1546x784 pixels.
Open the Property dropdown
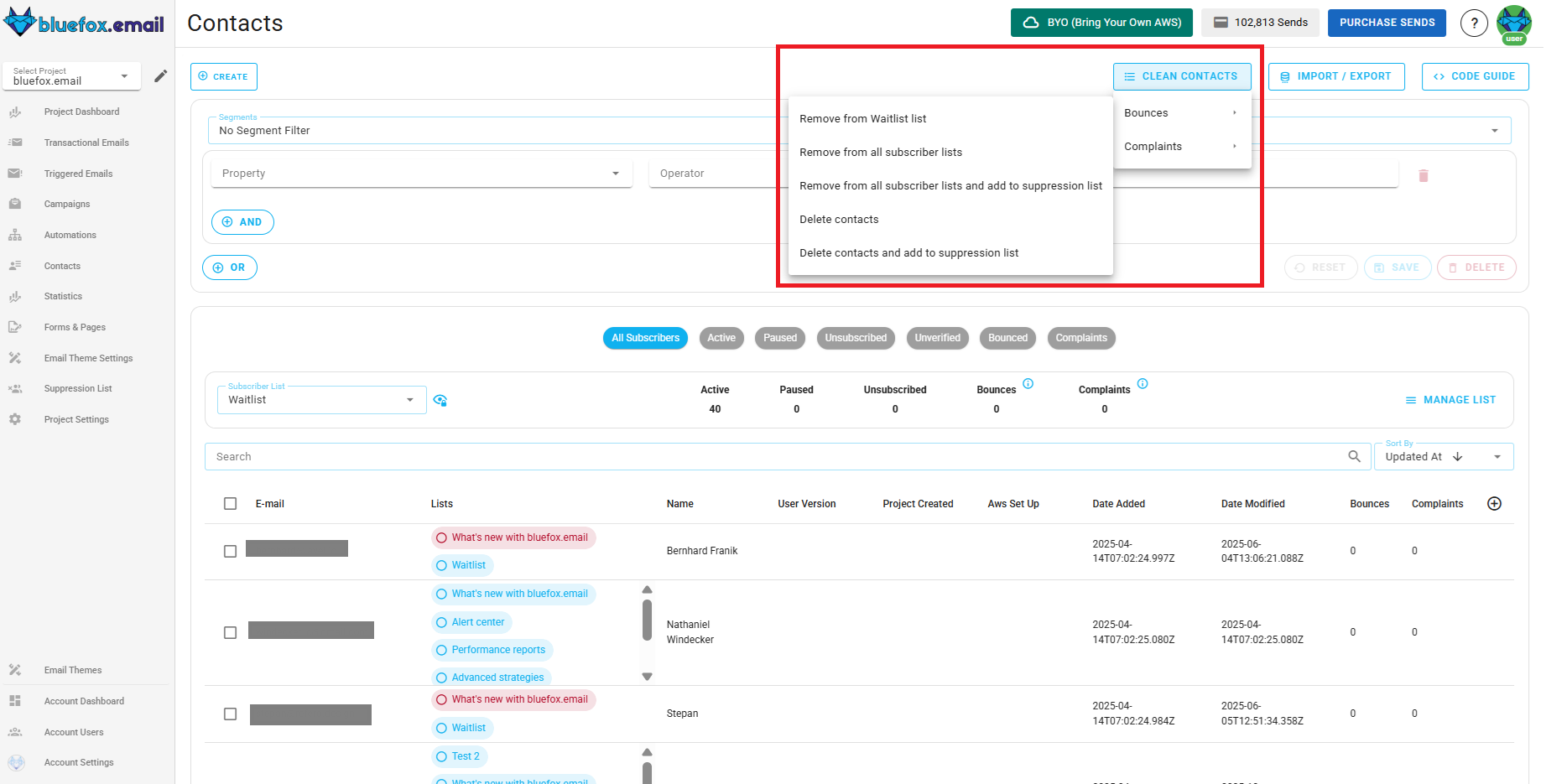click(419, 173)
